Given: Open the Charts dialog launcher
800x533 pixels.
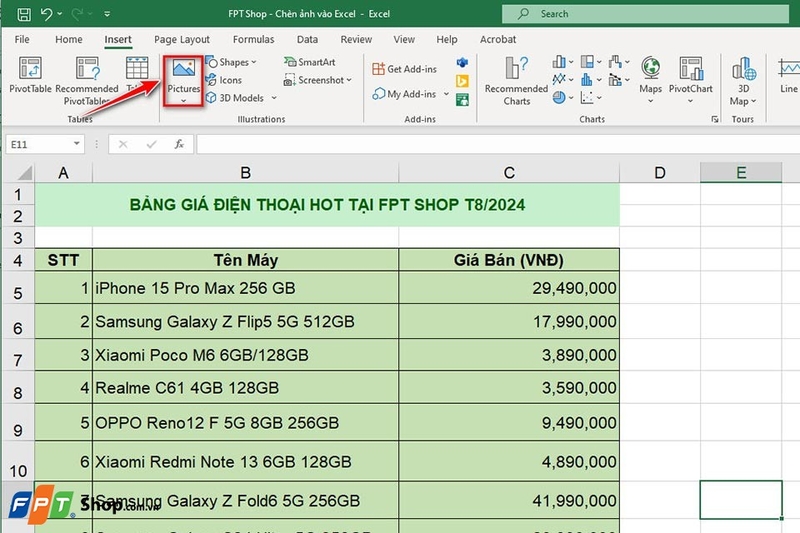Looking at the screenshot, I should click(x=715, y=119).
